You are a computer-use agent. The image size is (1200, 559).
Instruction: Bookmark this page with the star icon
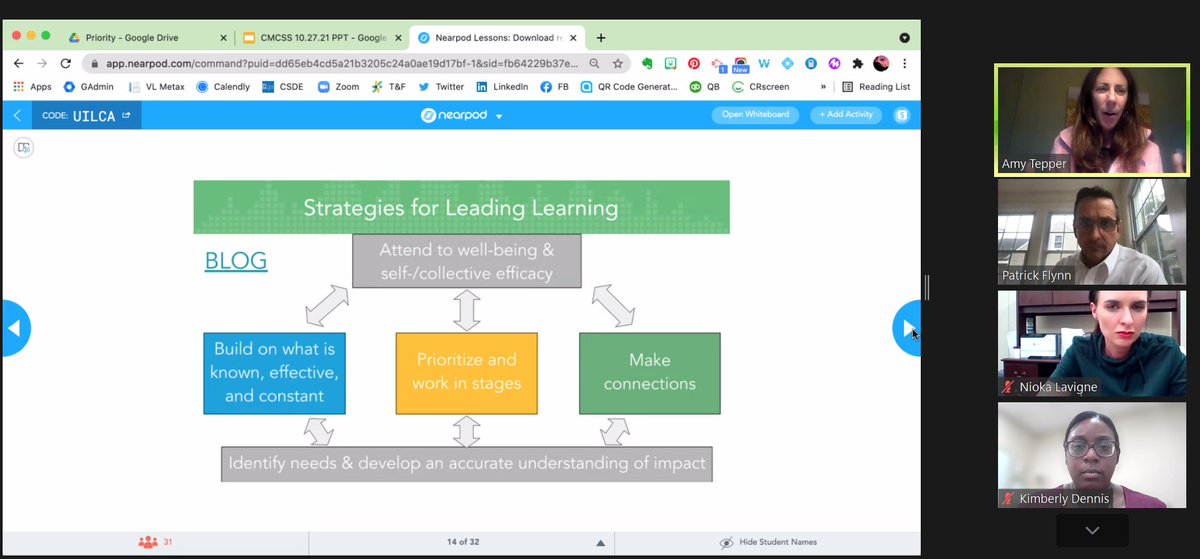pyautogui.click(x=618, y=63)
